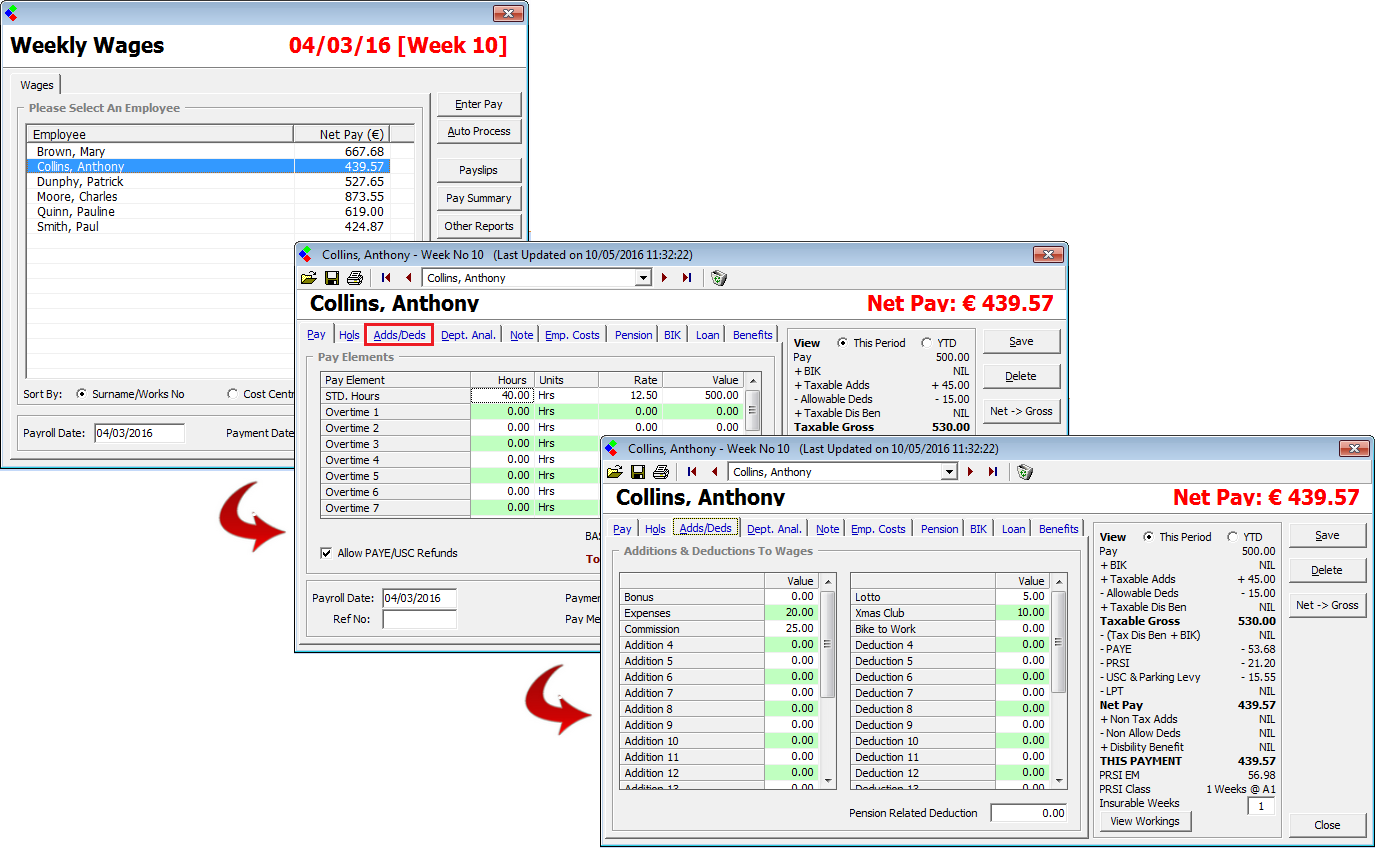1377x850 pixels.
Task: Toggle Allow PAYE/USC Refunds checkbox
Action: pyautogui.click(x=326, y=553)
